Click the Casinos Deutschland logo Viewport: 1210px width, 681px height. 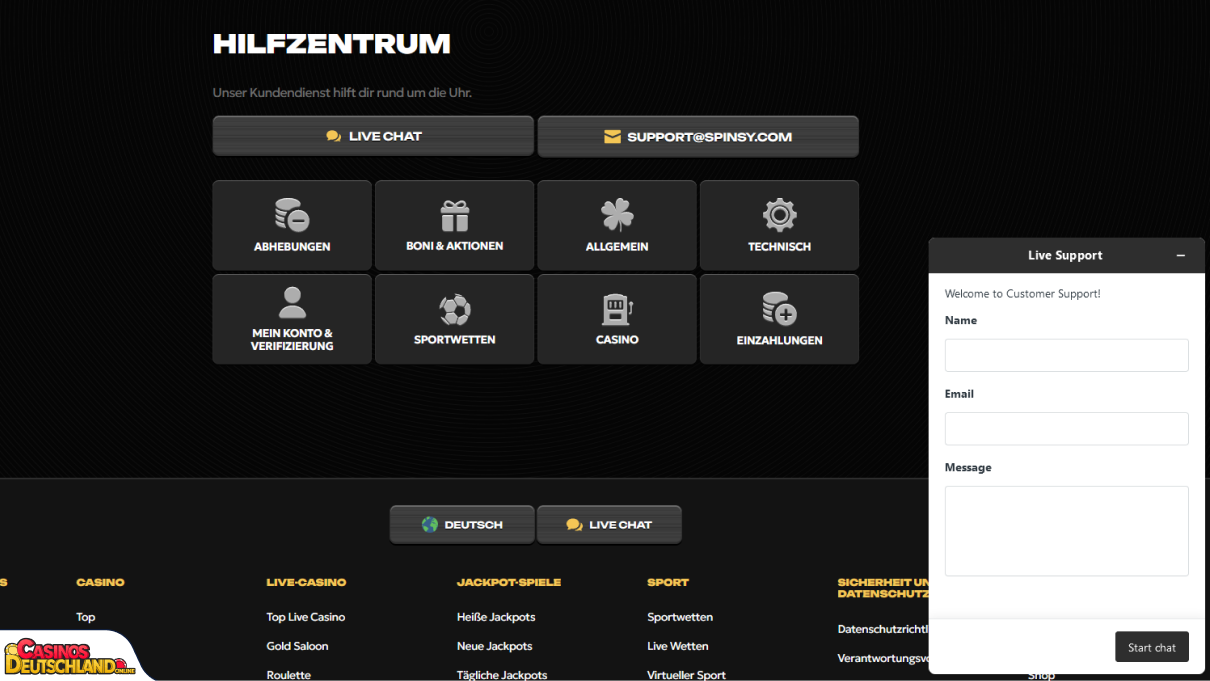70,657
